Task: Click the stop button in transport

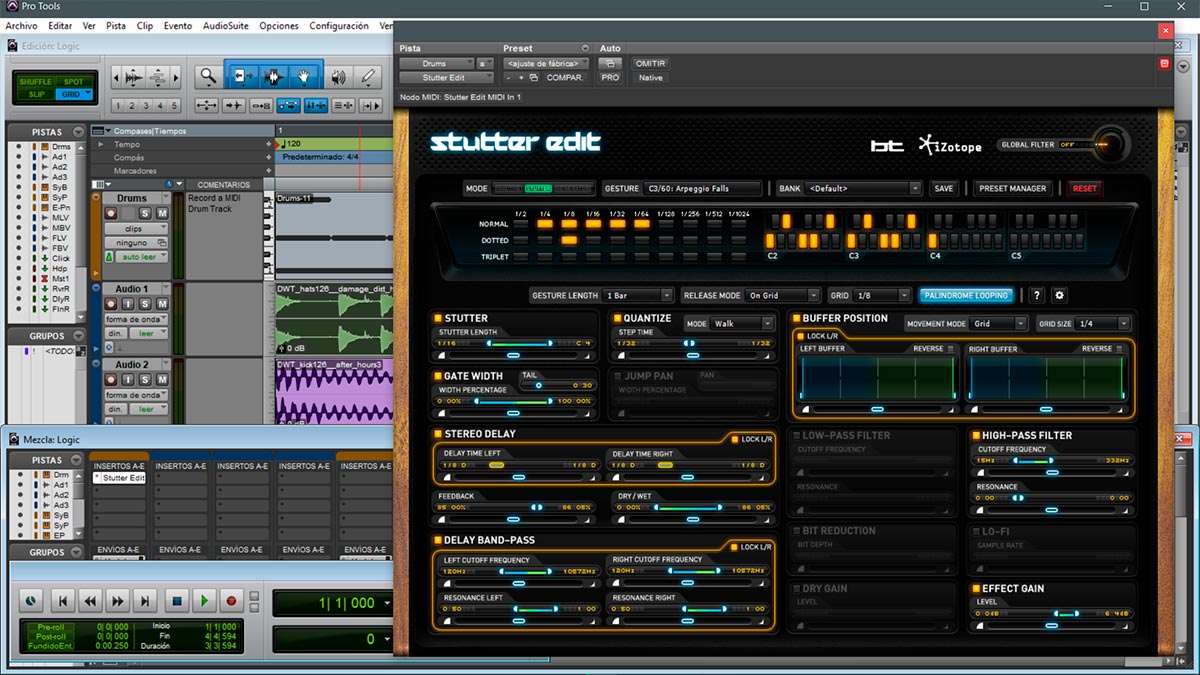Action: coord(176,601)
